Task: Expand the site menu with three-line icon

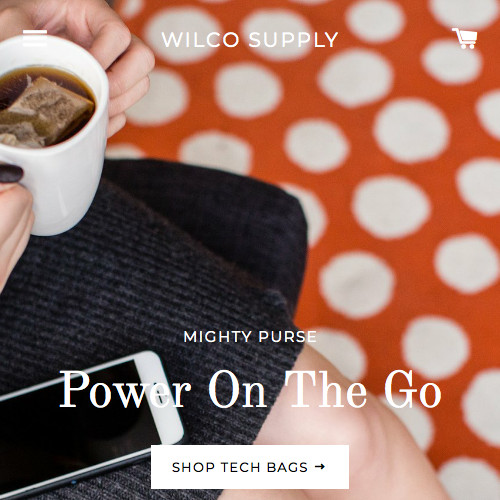Action: [35, 38]
